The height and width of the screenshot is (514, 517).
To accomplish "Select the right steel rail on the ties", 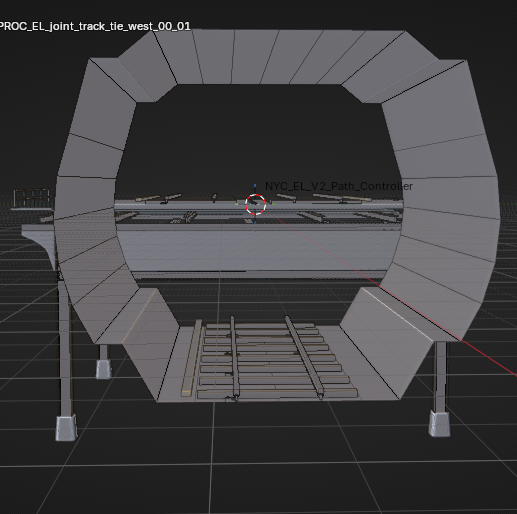I will pyautogui.click(x=304, y=357).
